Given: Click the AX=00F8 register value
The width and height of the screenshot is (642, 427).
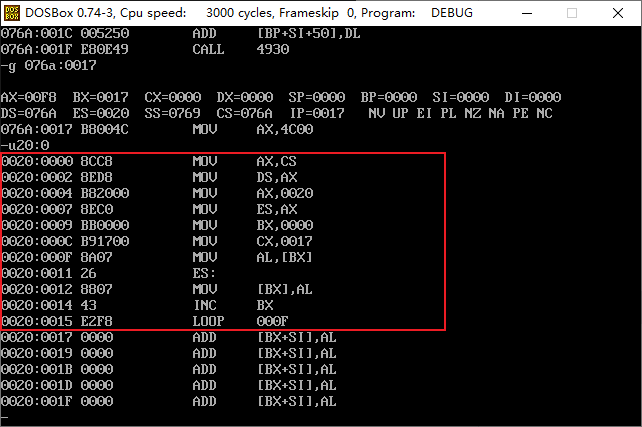Looking at the screenshot, I should [29, 97].
